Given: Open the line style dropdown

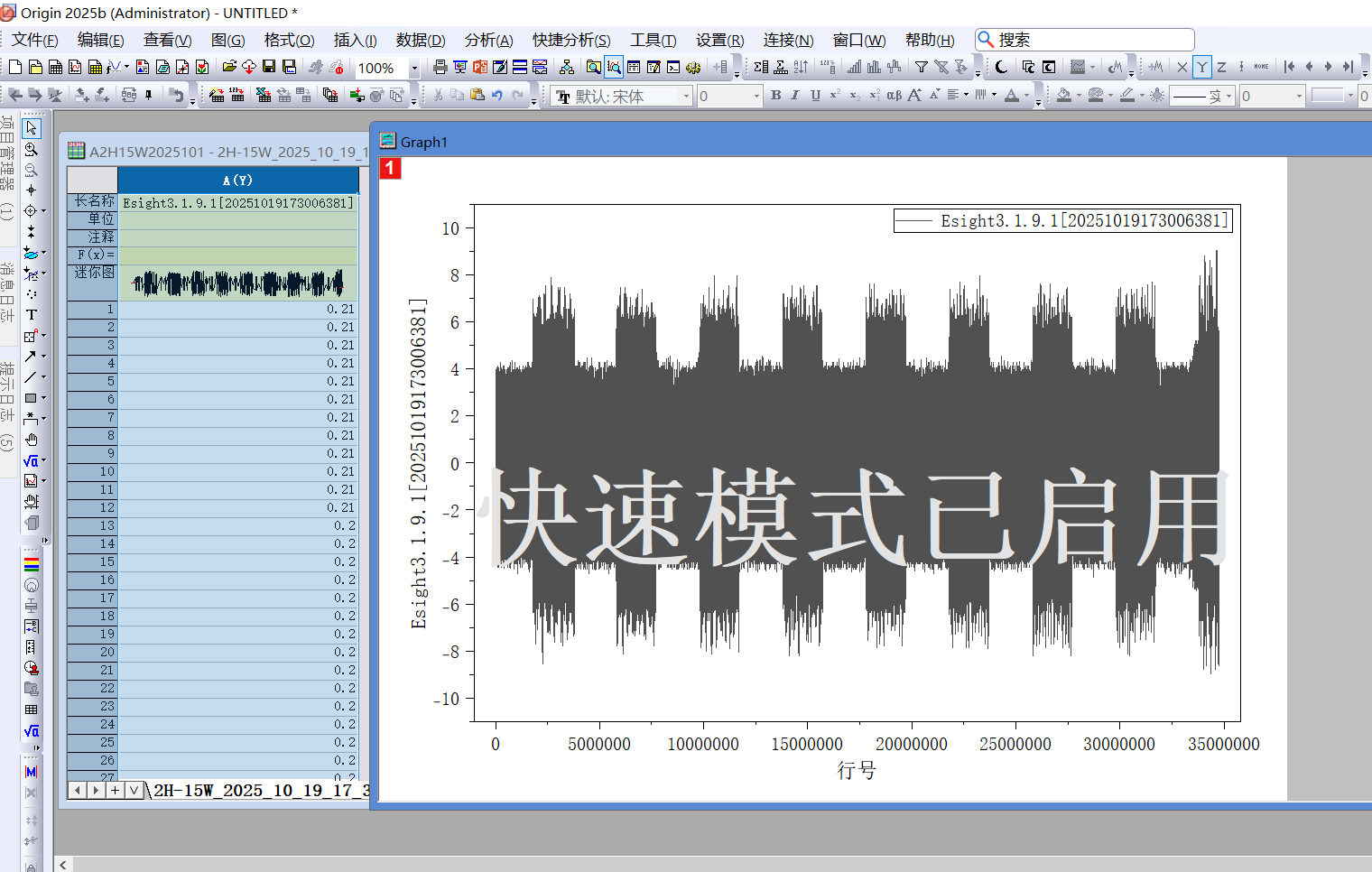Looking at the screenshot, I should pyautogui.click(x=1228, y=96).
